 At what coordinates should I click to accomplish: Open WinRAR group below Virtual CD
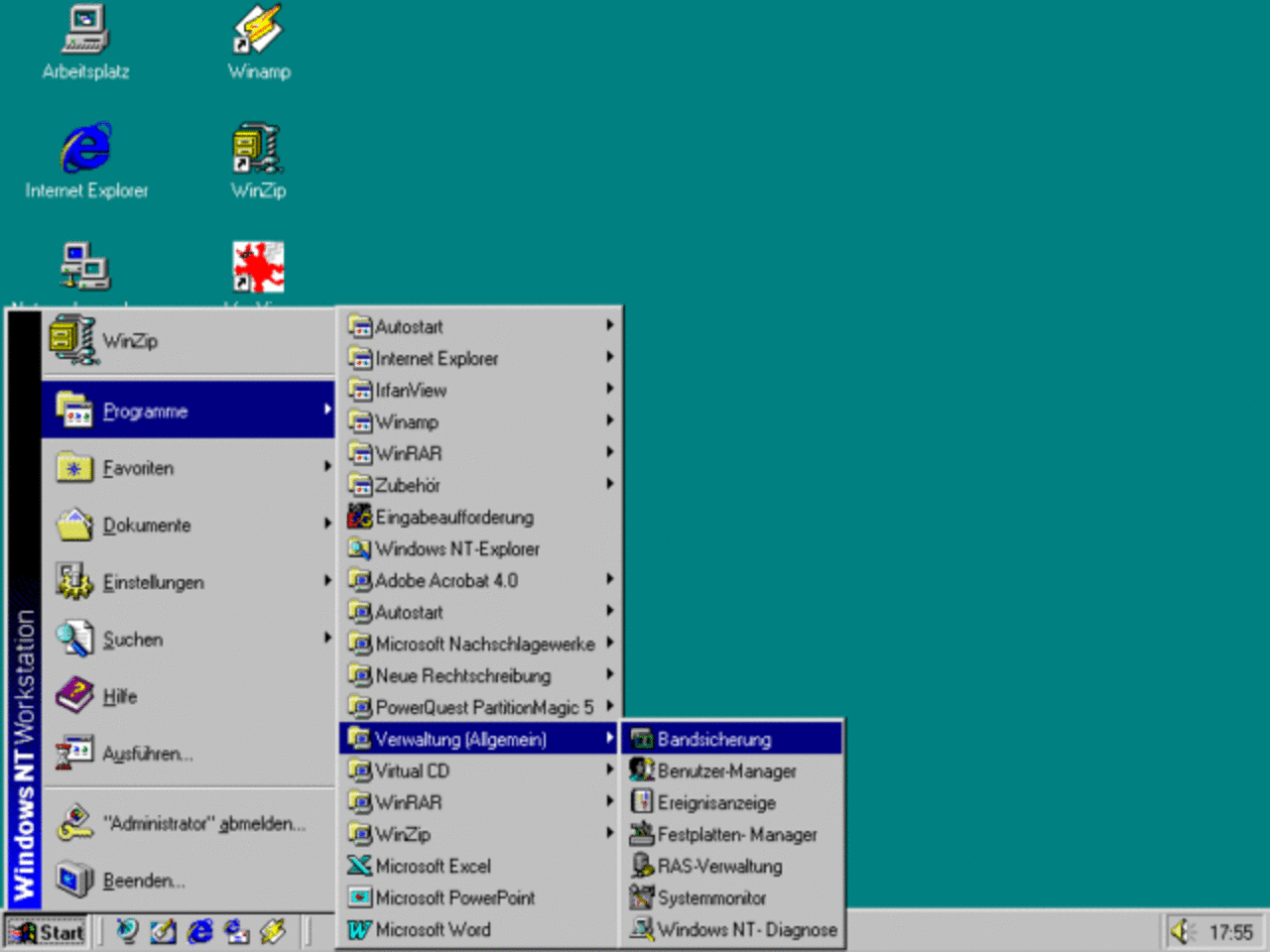click(x=479, y=802)
